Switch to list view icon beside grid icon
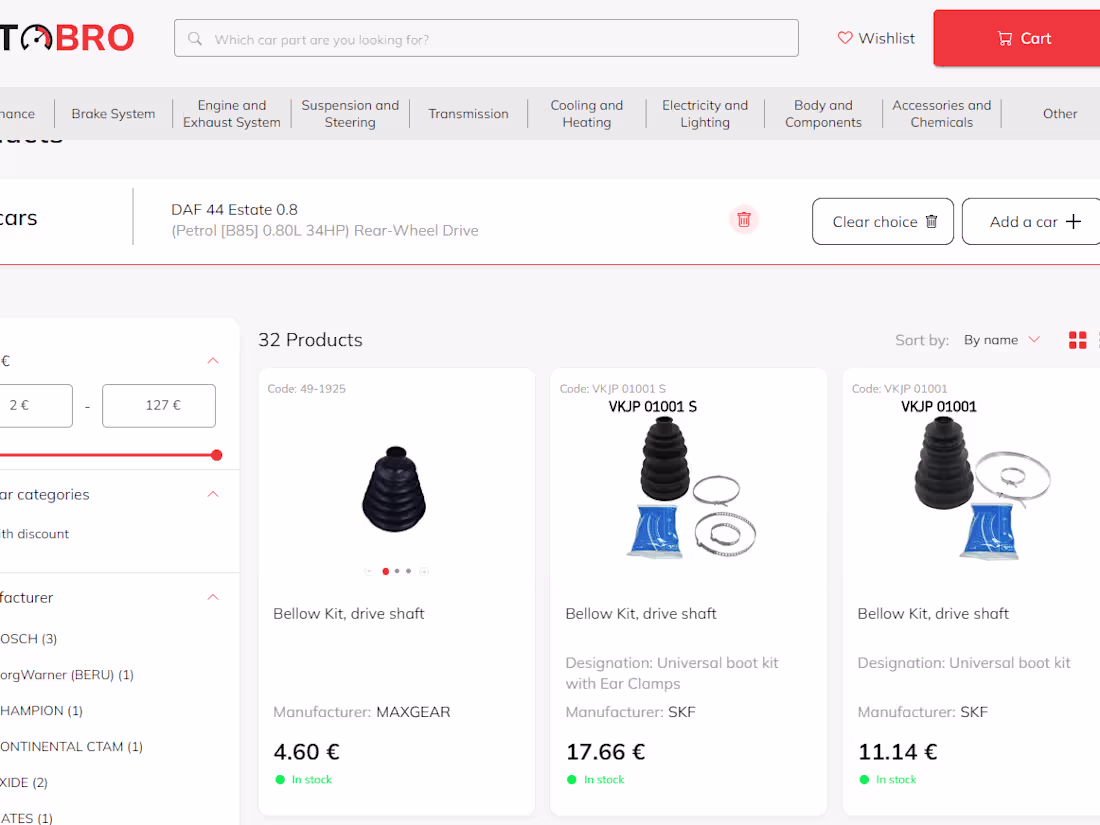 coord(1097,340)
